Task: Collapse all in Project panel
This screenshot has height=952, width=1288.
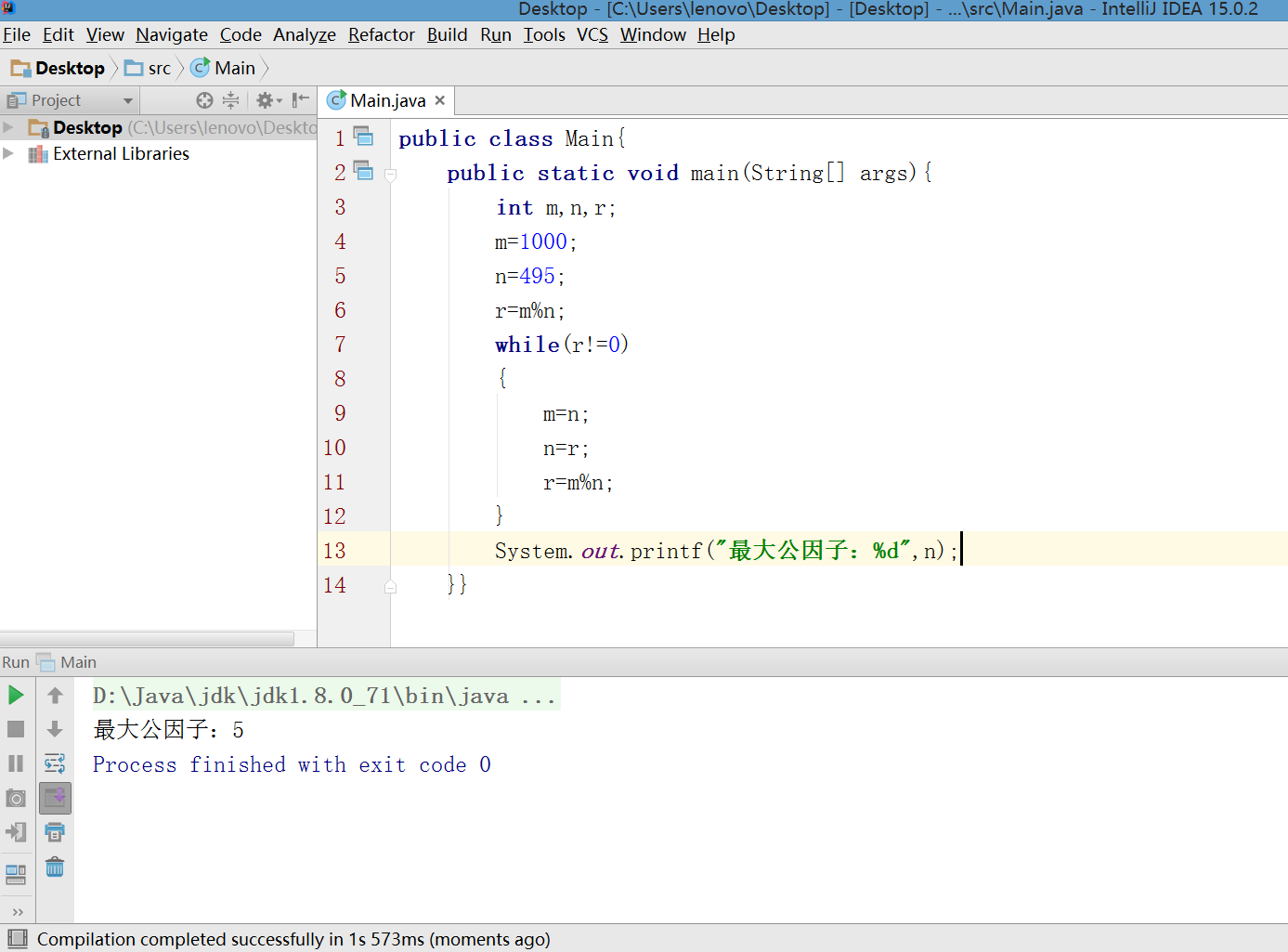Action: coord(230,100)
